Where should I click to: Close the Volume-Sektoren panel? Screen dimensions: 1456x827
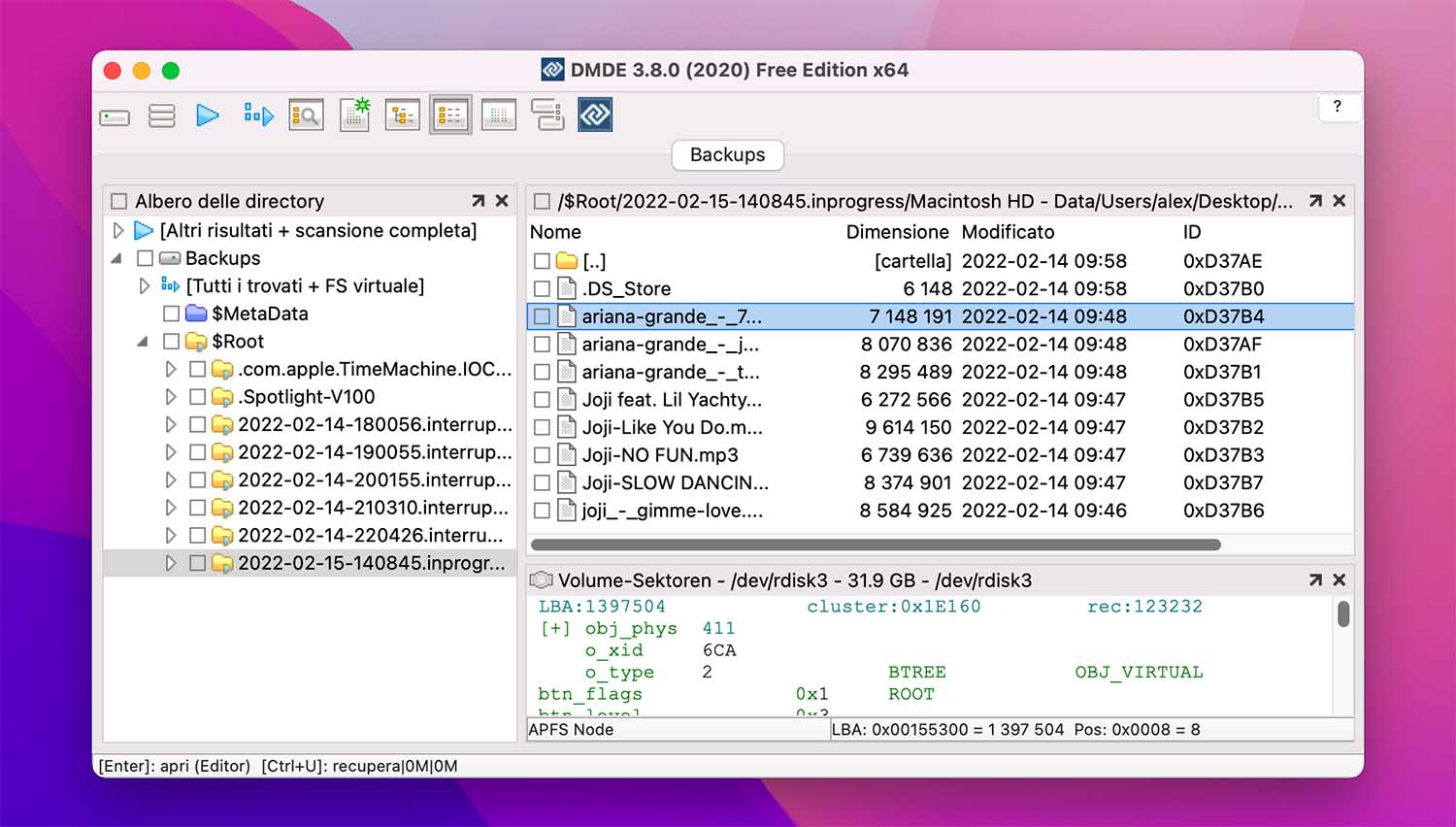pos(1340,579)
